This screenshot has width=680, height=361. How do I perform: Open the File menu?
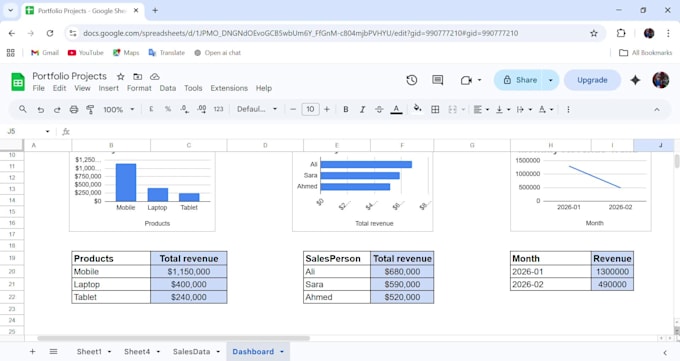(x=39, y=88)
